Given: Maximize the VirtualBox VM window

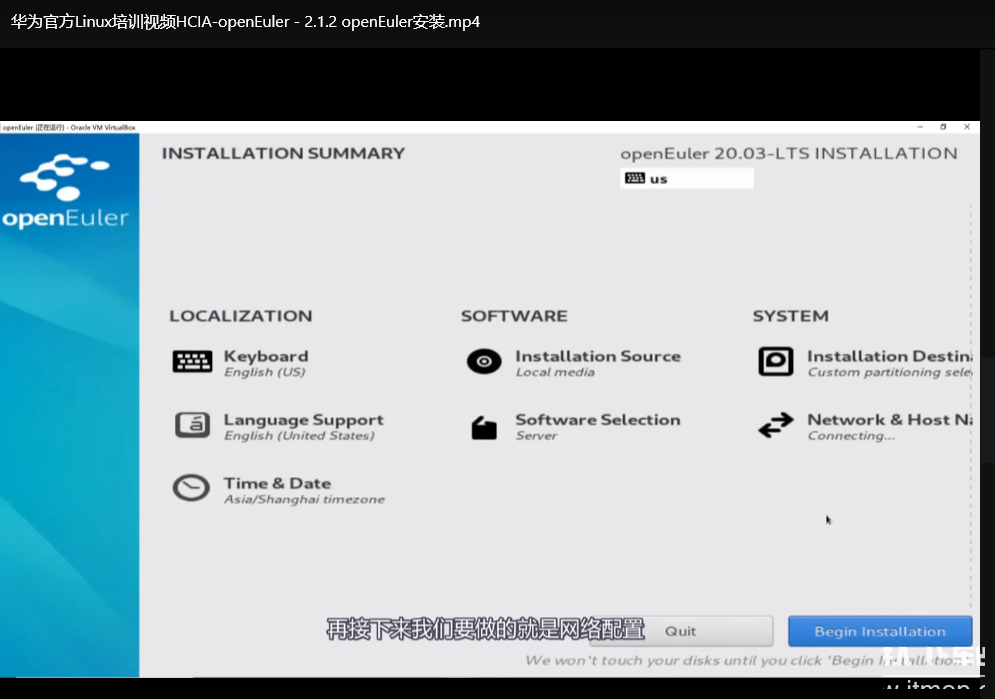Looking at the screenshot, I should [x=943, y=127].
